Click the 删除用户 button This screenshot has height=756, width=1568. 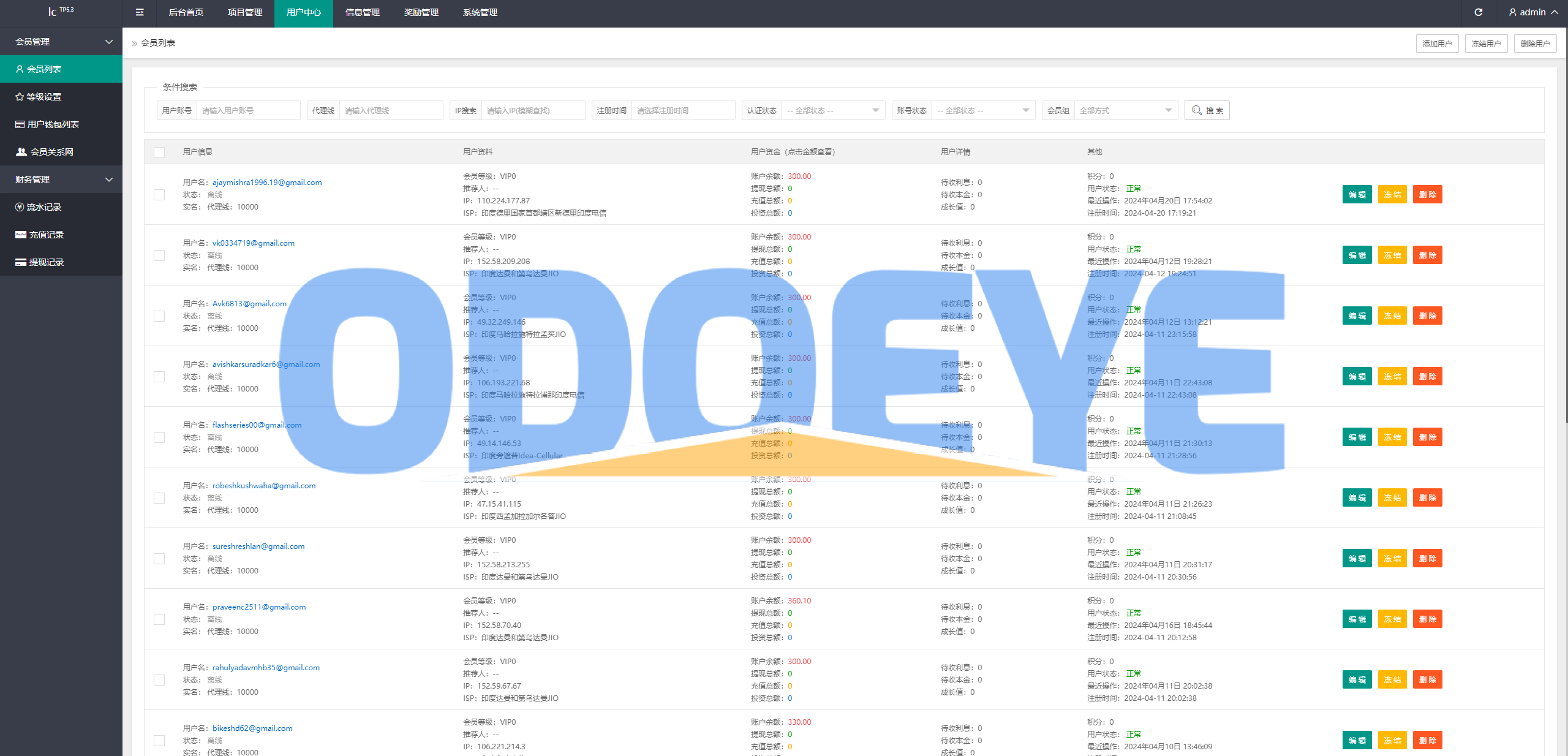pos(1535,43)
